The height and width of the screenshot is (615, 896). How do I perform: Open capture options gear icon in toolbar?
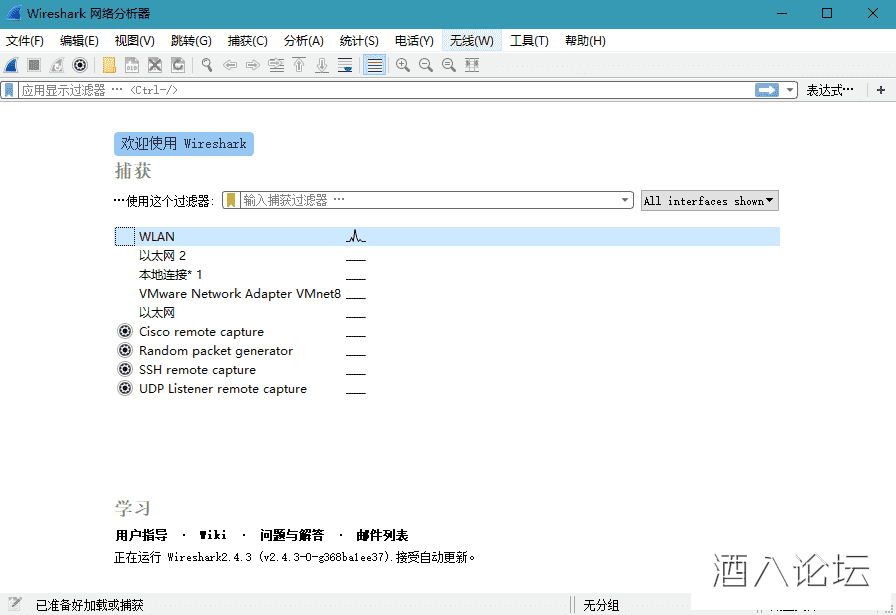80,65
